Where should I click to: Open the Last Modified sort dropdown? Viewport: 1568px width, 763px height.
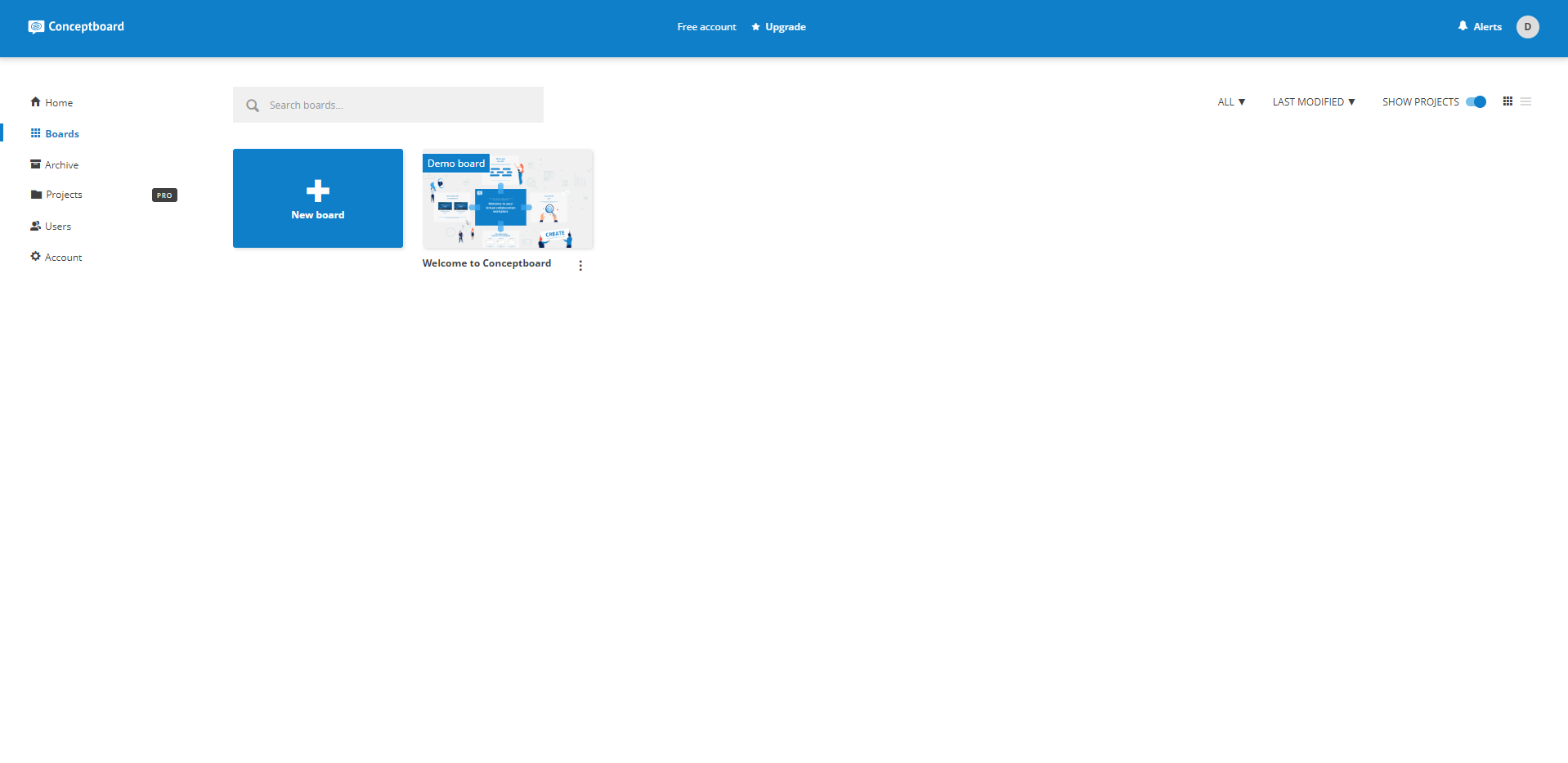click(1314, 102)
